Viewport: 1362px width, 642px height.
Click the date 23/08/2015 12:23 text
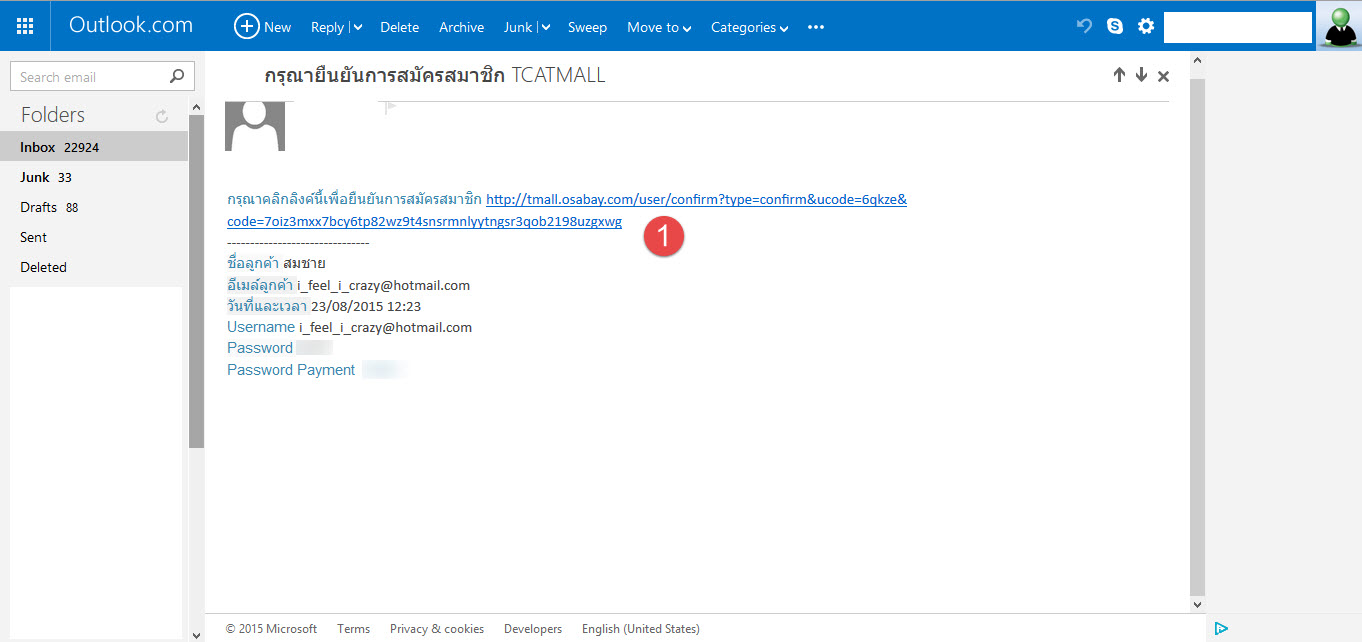(x=366, y=306)
